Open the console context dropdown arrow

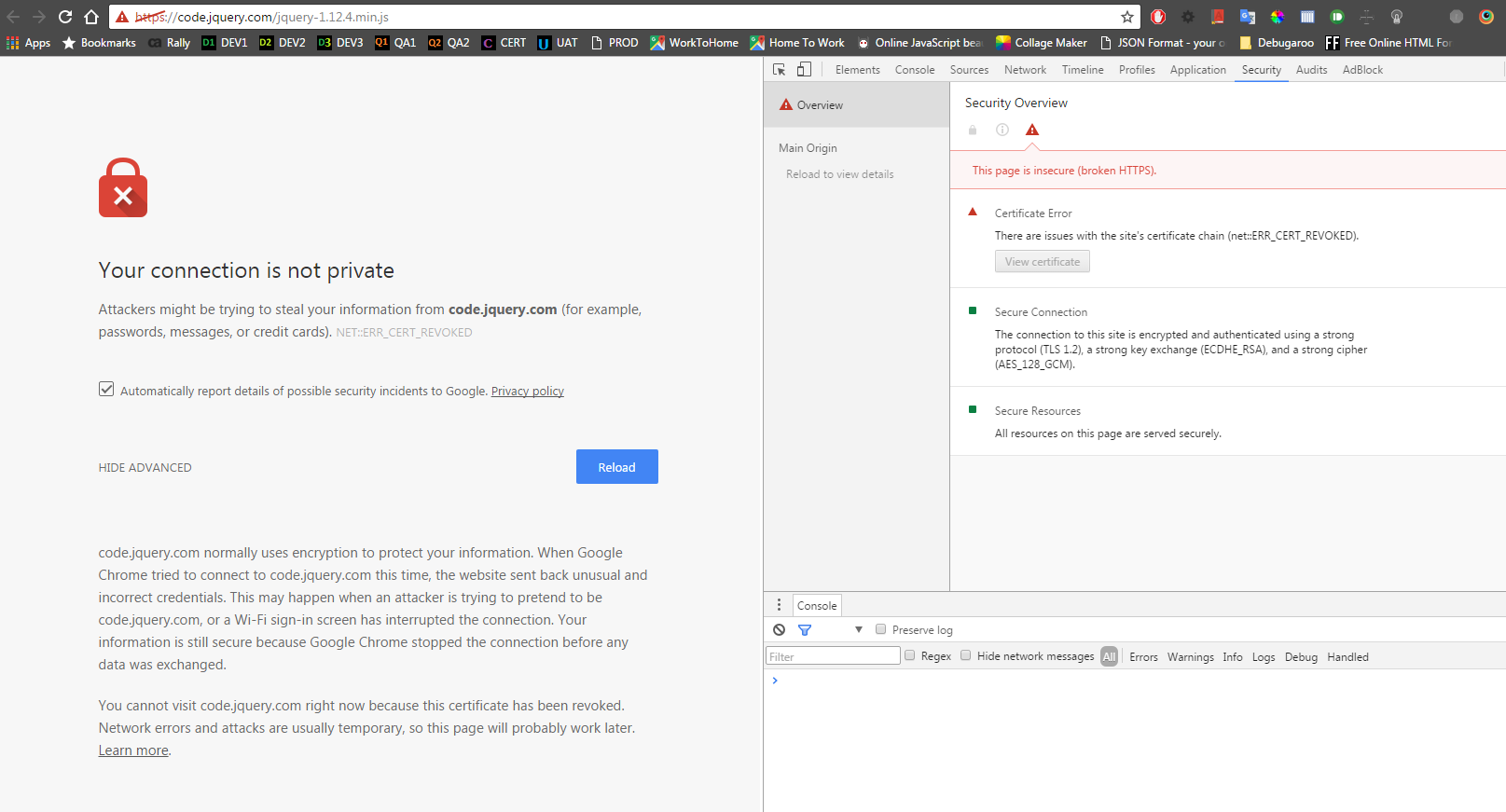pyautogui.click(x=859, y=630)
